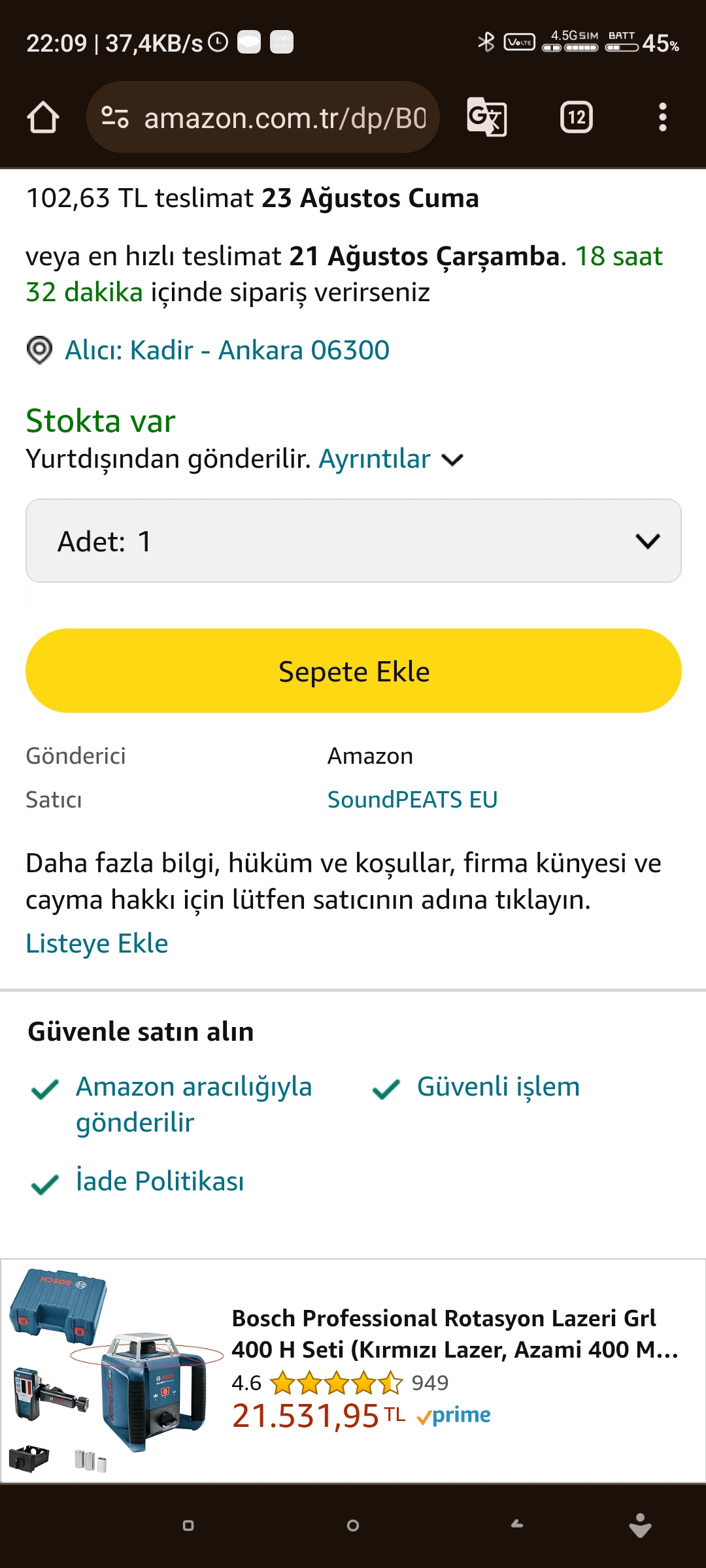Tap the accessibility shortcut icon in navigation bar
Viewport: 706px width, 1568px height.
[639, 1525]
